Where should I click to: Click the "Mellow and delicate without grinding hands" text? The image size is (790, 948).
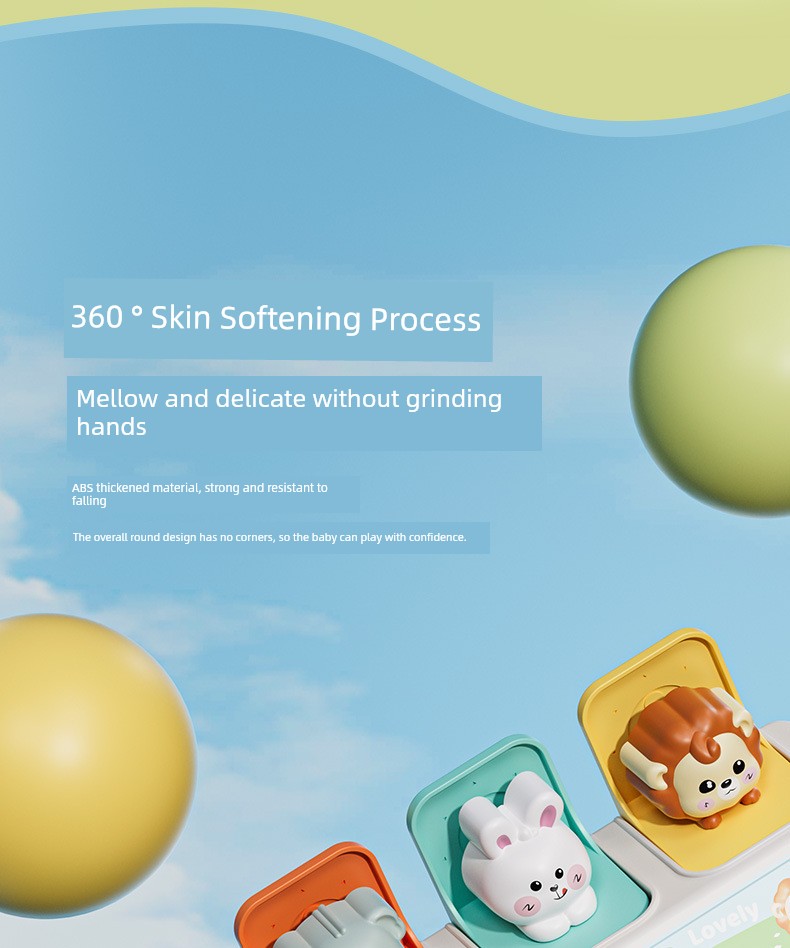[x=289, y=412]
